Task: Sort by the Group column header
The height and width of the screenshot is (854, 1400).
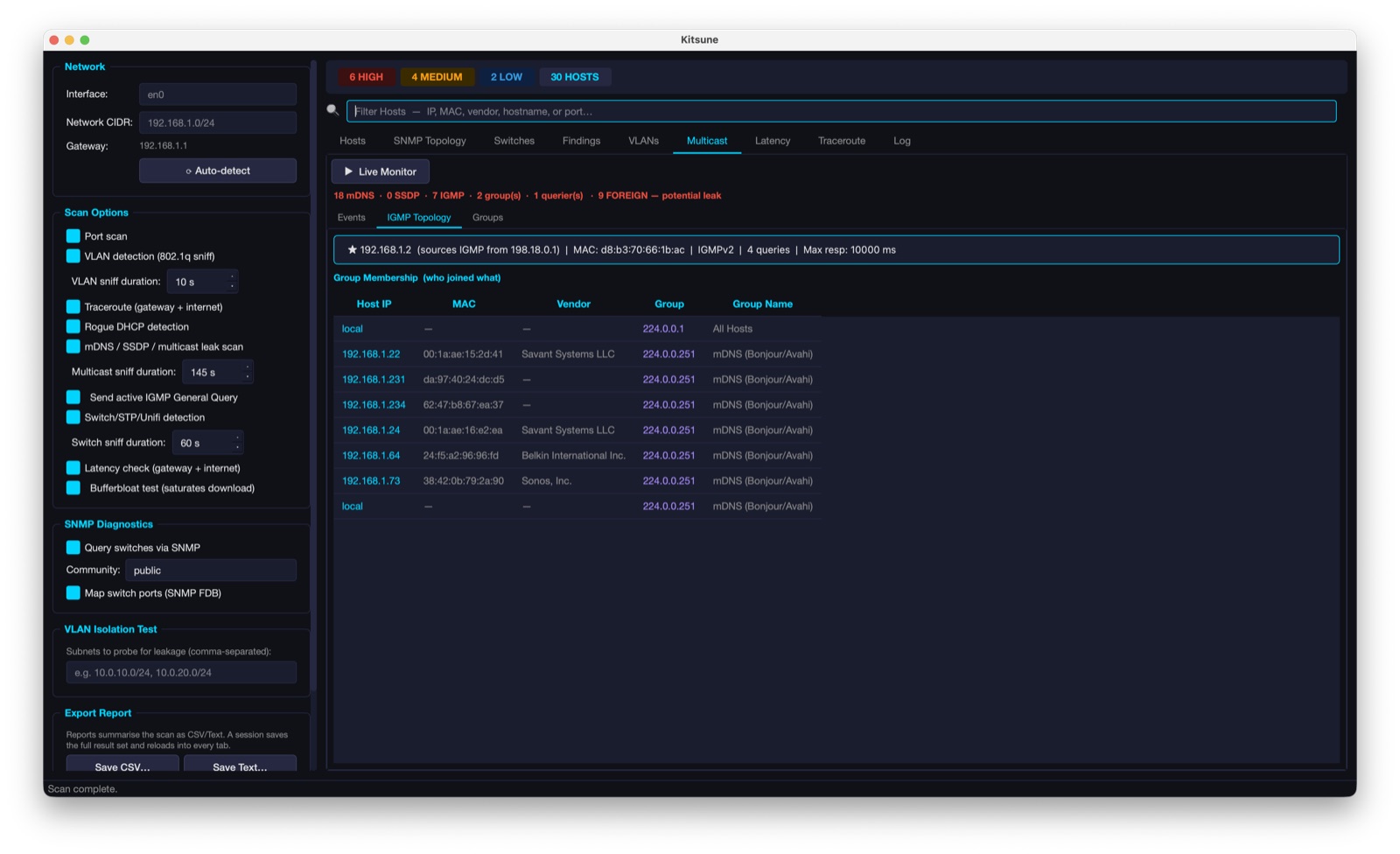Action: point(669,304)
